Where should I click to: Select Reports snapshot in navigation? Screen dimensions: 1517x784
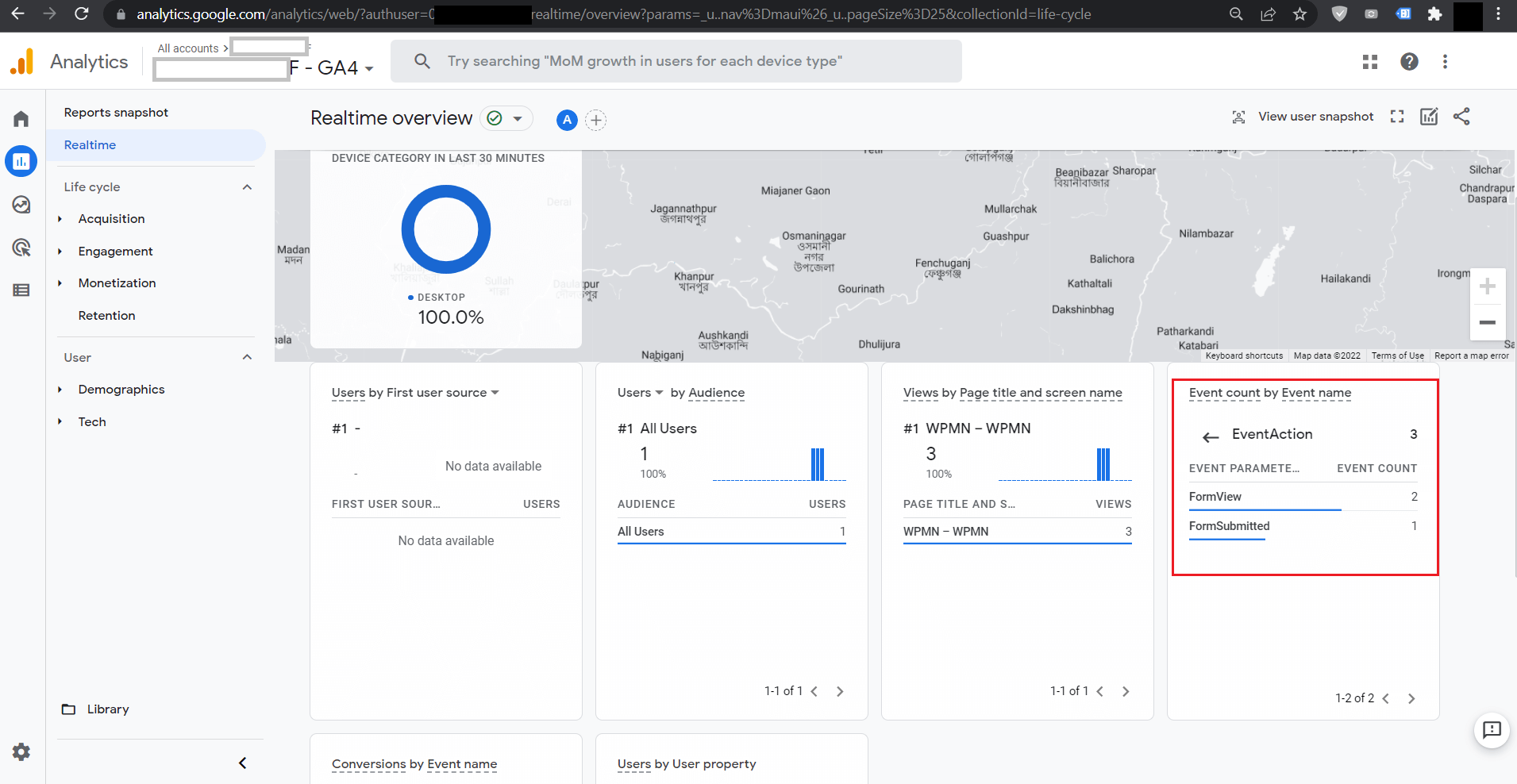[x=116, y=113]
